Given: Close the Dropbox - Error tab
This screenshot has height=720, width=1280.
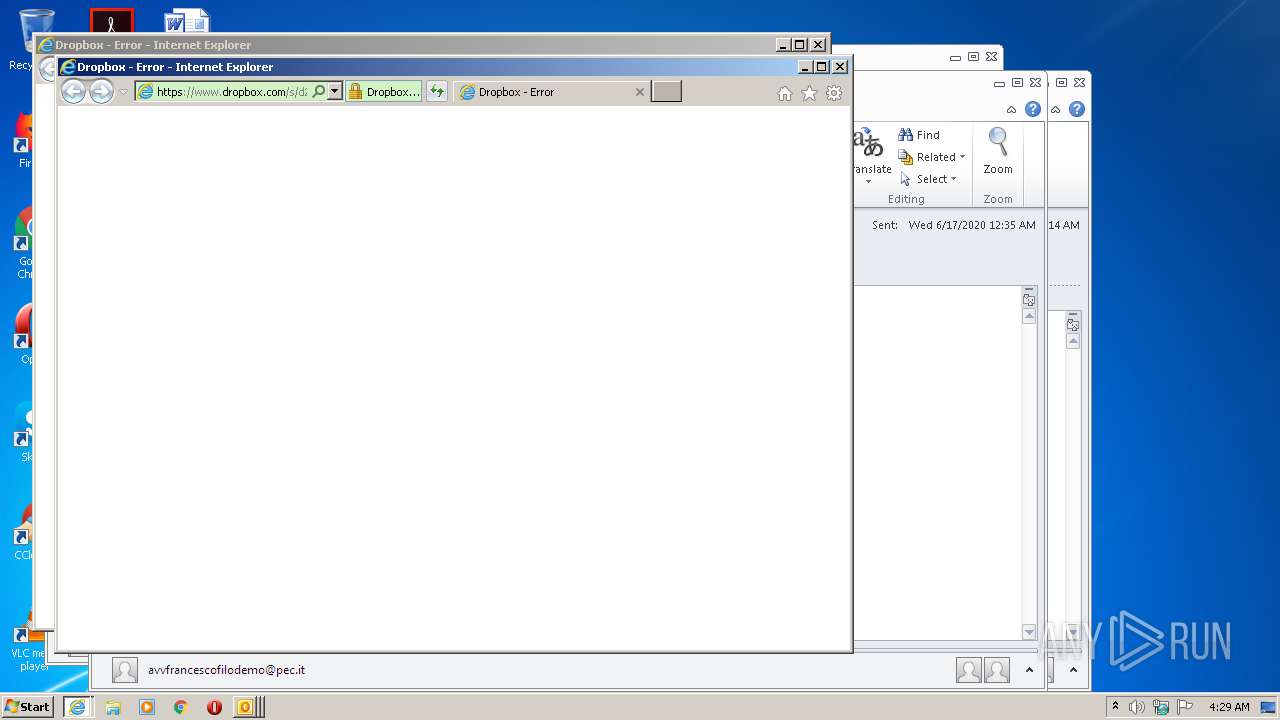Looking at the screenshot, I should [x=640, y=92].
